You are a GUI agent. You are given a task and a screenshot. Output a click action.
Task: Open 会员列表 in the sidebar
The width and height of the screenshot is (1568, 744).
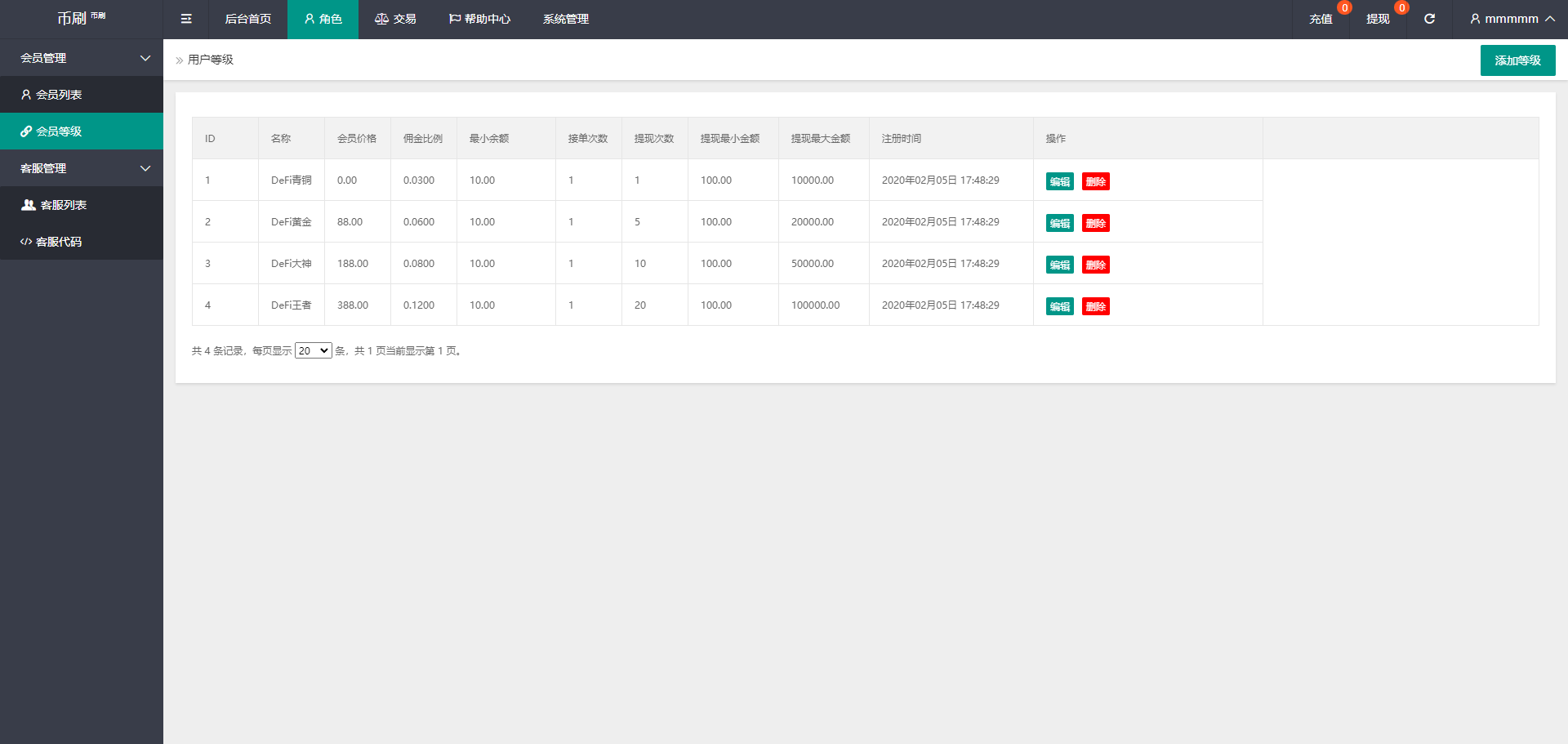(59, 95)
